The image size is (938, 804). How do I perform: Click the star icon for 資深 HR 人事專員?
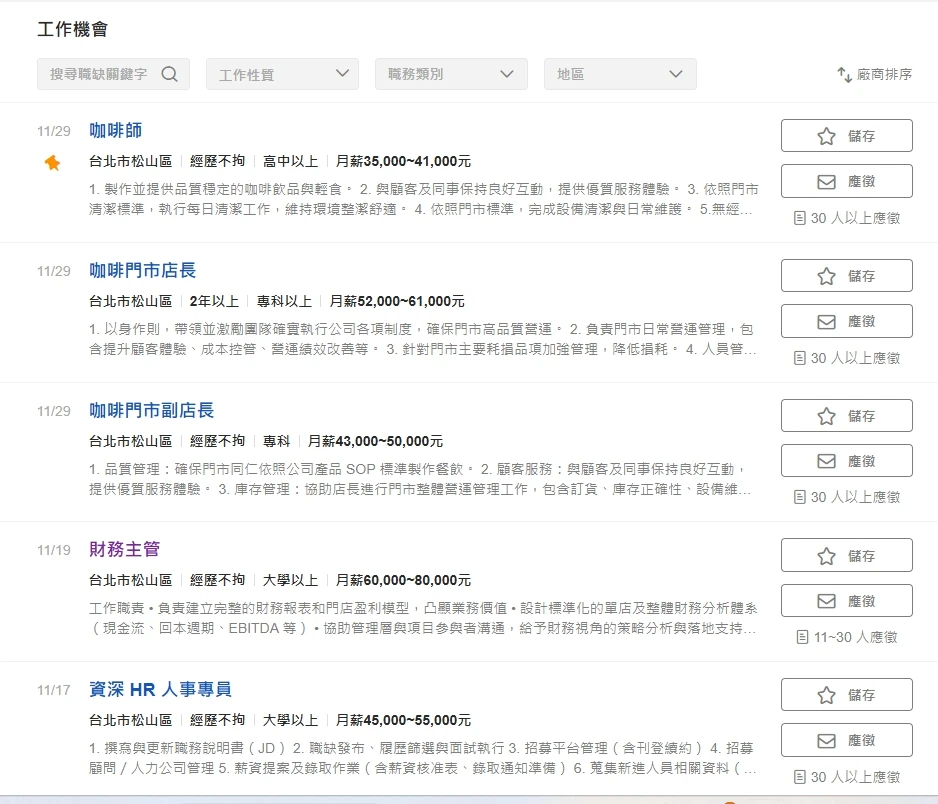826,695
